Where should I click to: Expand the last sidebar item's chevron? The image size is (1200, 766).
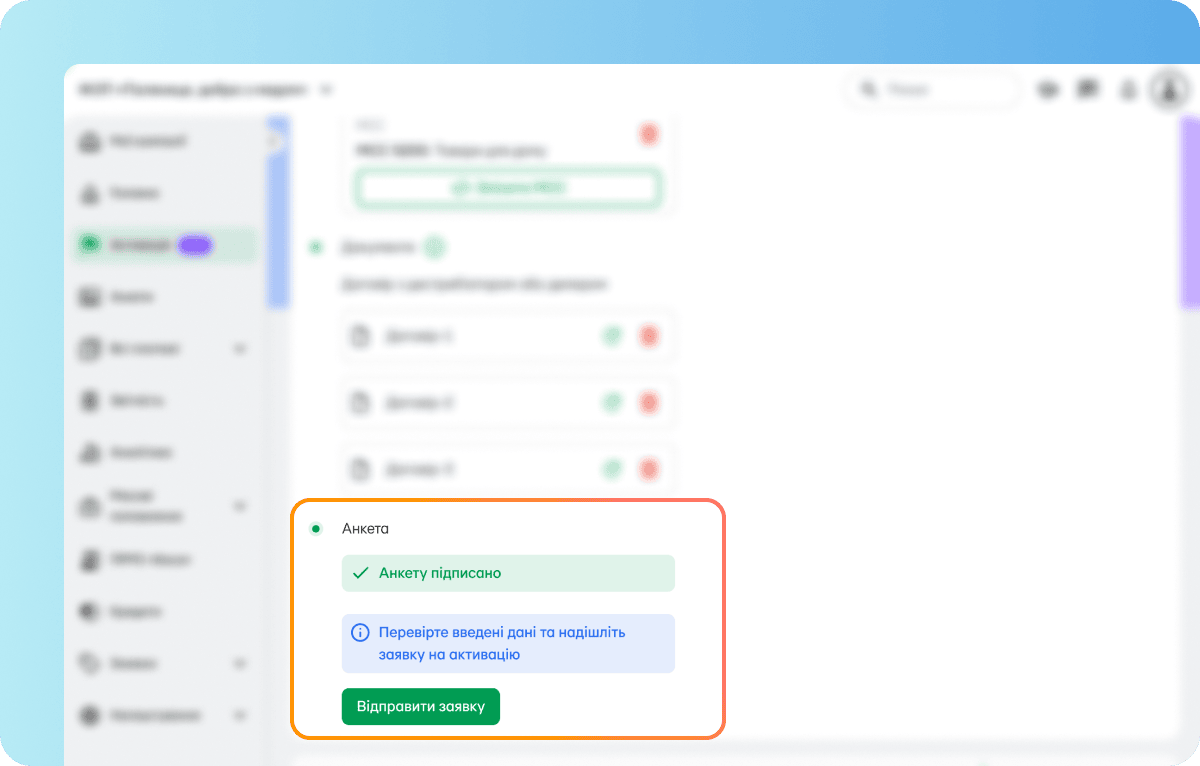click(x=239, y=715)
